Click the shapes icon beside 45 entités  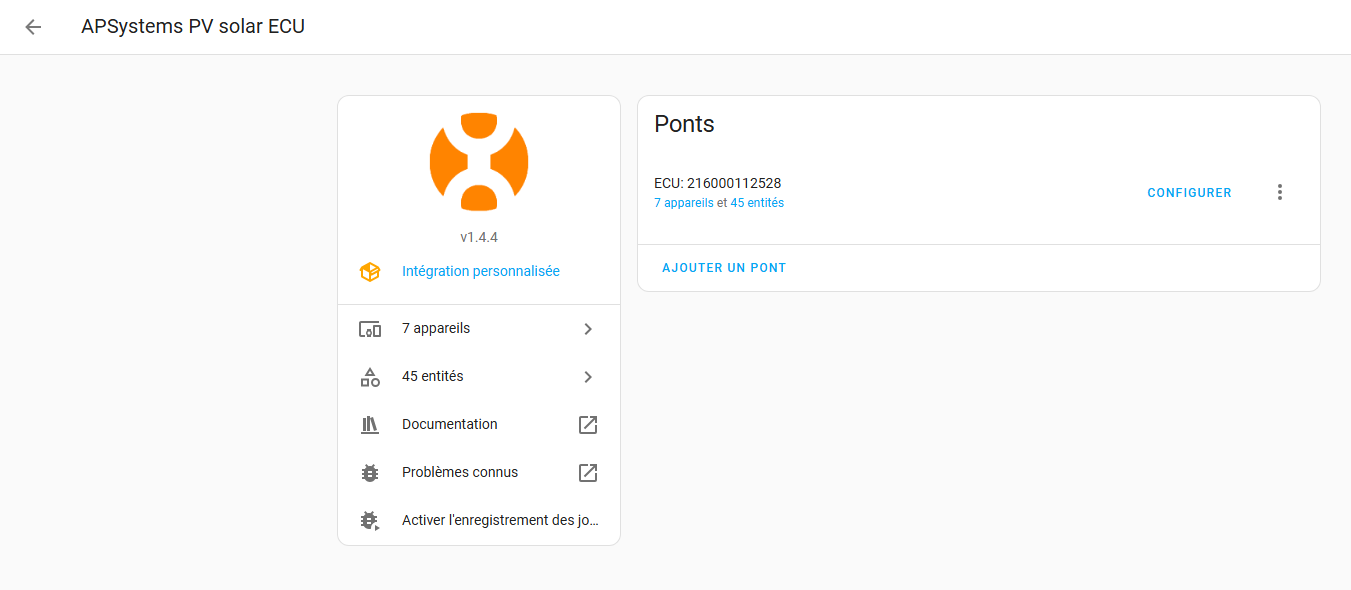click(x=370, y=377)
